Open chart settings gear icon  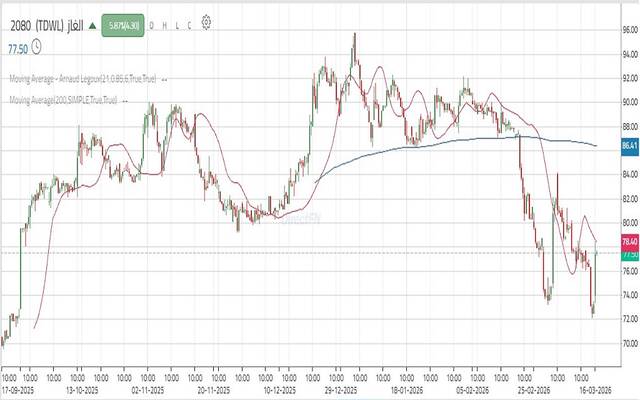click(x=206, y=21)
